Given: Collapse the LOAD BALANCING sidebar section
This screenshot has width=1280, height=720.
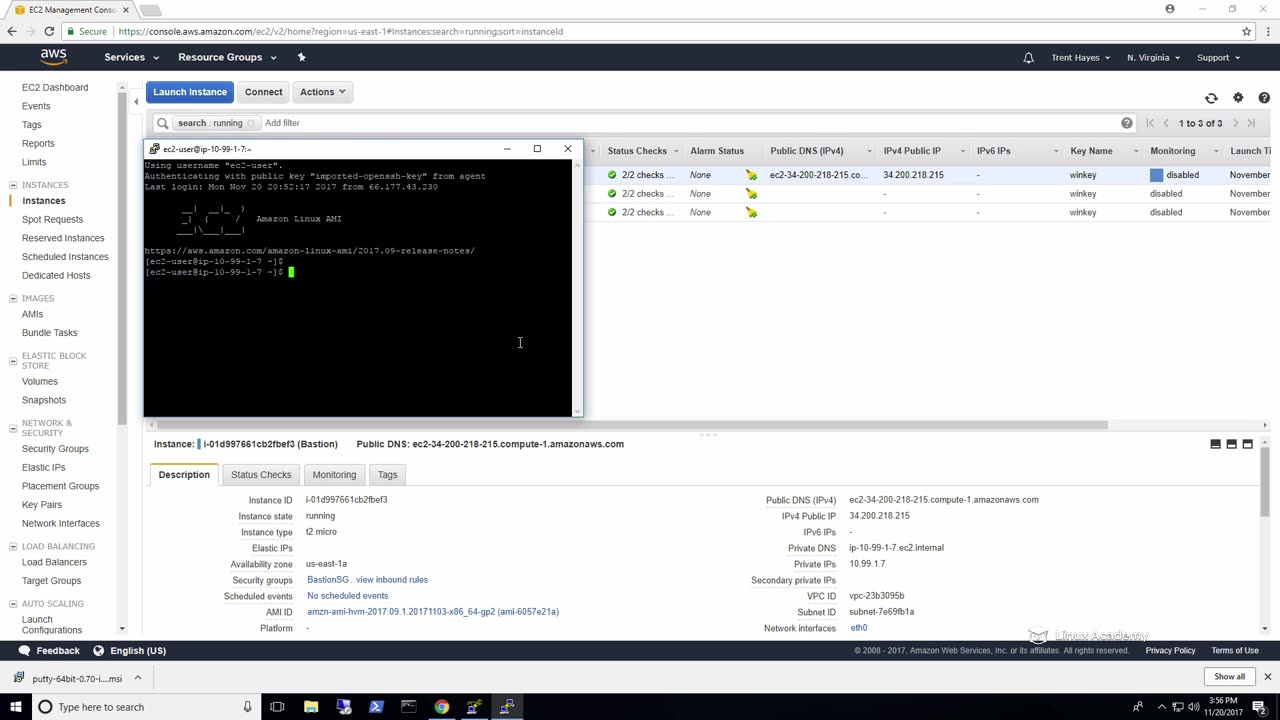Looking at the screenshot, I should click(13, 546).
